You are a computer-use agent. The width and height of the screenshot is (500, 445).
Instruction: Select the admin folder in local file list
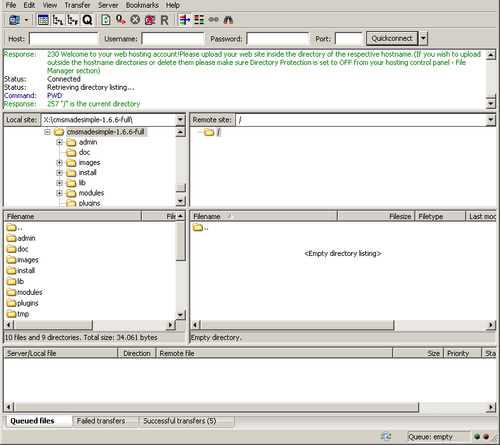click(x=21, y=238)
